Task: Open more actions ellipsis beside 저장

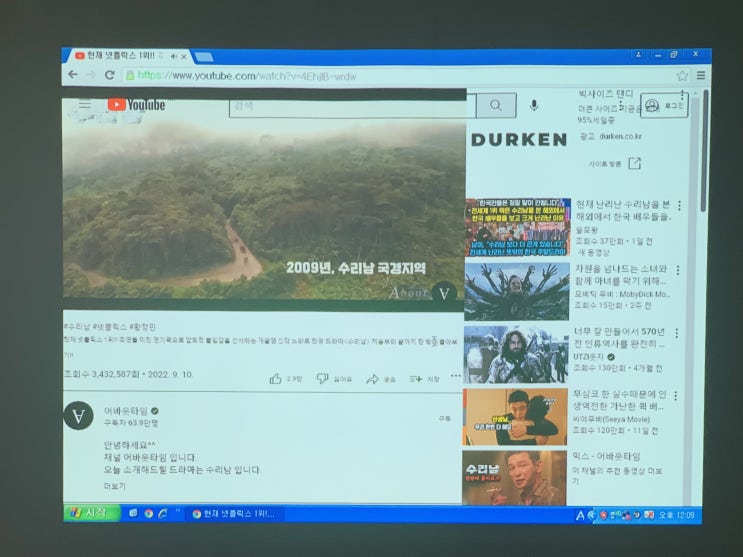Action: (455, 376)
